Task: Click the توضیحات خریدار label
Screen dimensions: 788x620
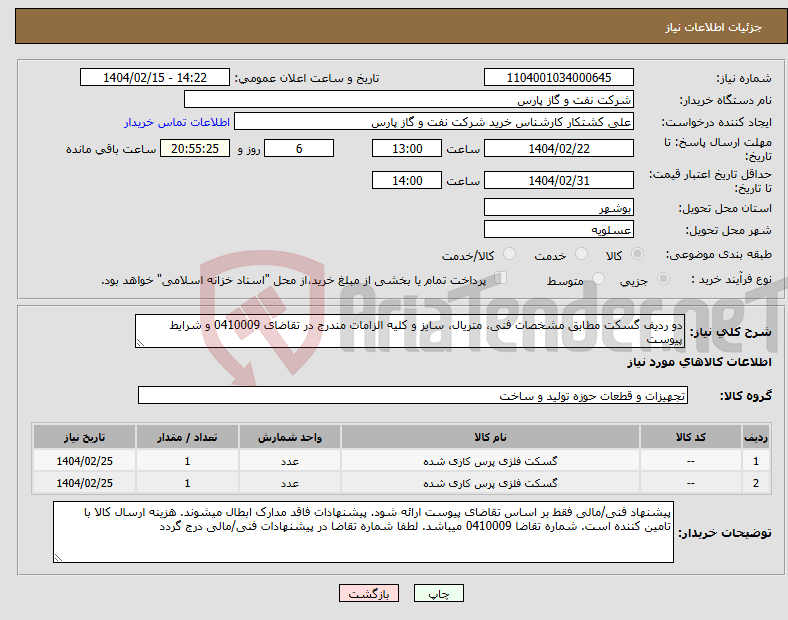Action: 725,533
